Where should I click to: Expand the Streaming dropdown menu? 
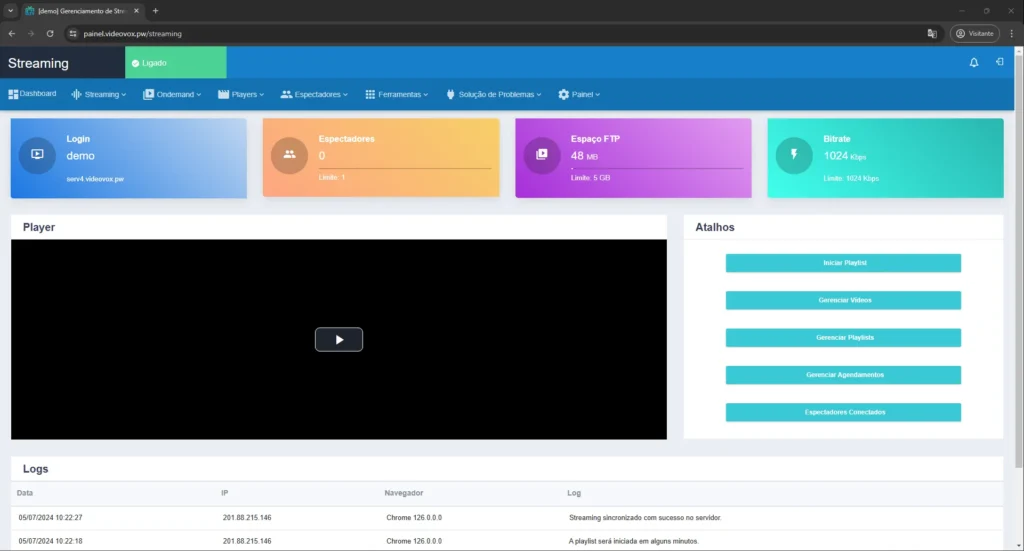(98, 95)
